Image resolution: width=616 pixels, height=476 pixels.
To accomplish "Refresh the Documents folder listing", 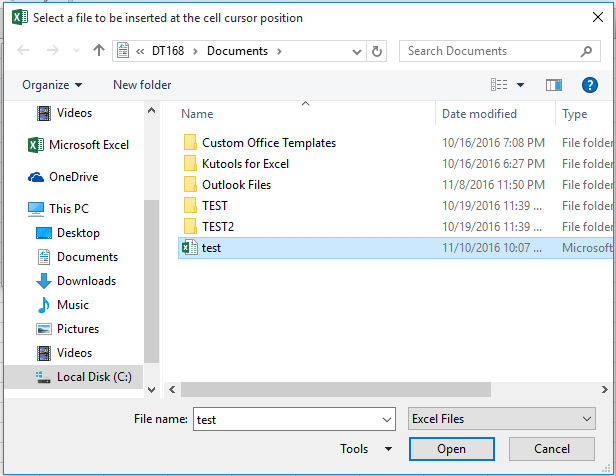I will pyautogui.click(x=377, y=51).
